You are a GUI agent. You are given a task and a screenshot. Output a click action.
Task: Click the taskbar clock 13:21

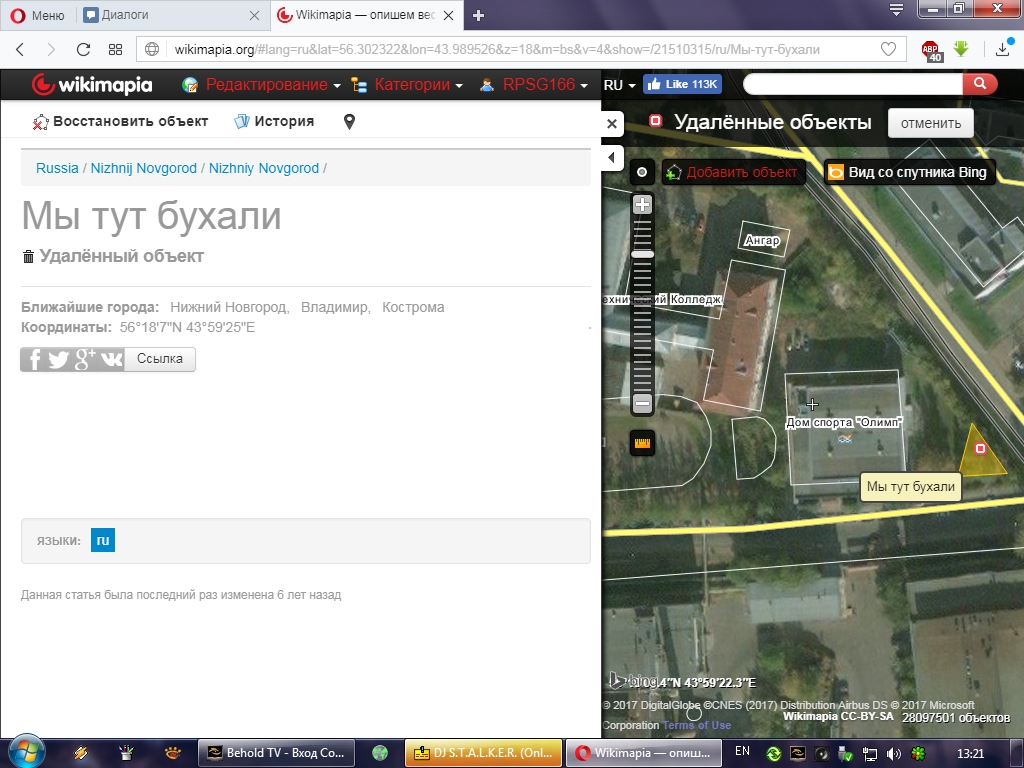click(x=970, y=754)
